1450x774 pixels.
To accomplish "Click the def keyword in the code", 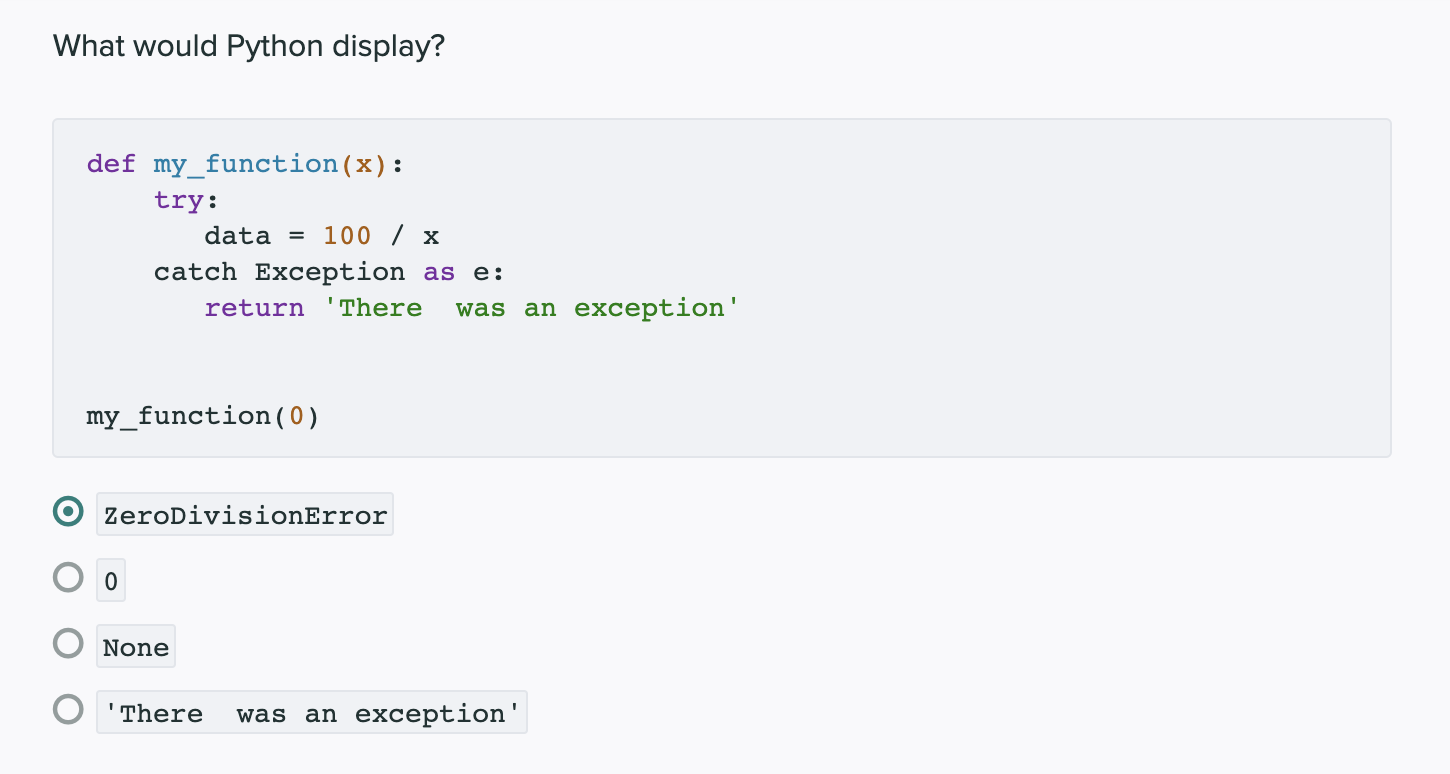I will [110, 163].
